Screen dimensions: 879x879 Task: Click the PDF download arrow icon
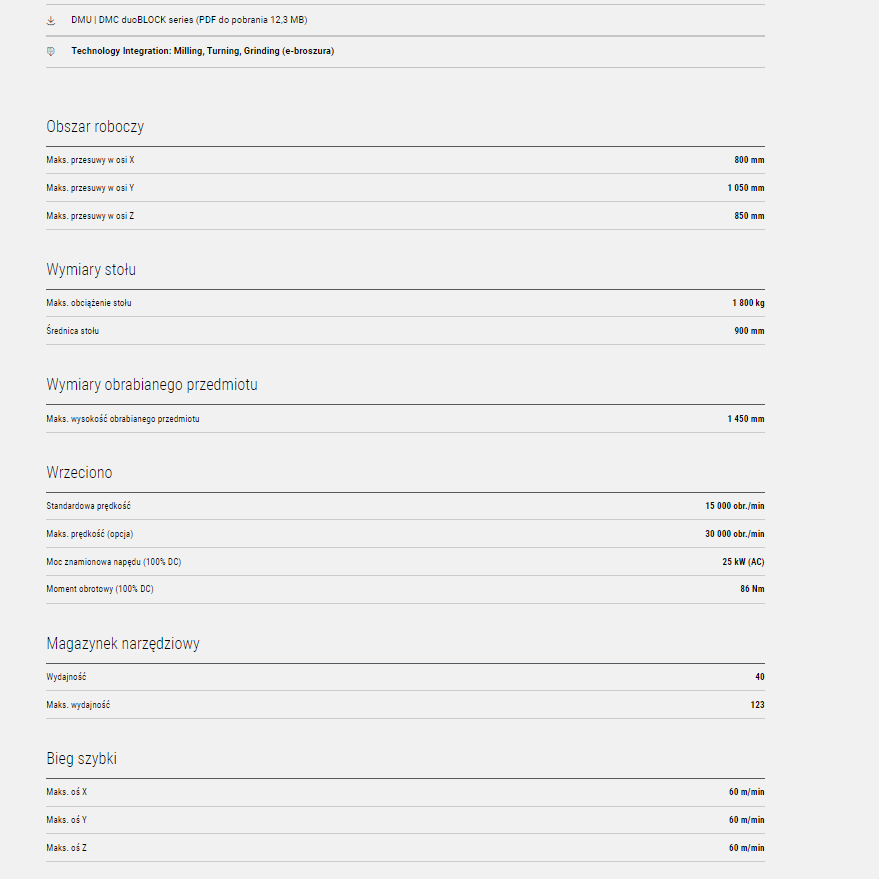coord(51,20)
